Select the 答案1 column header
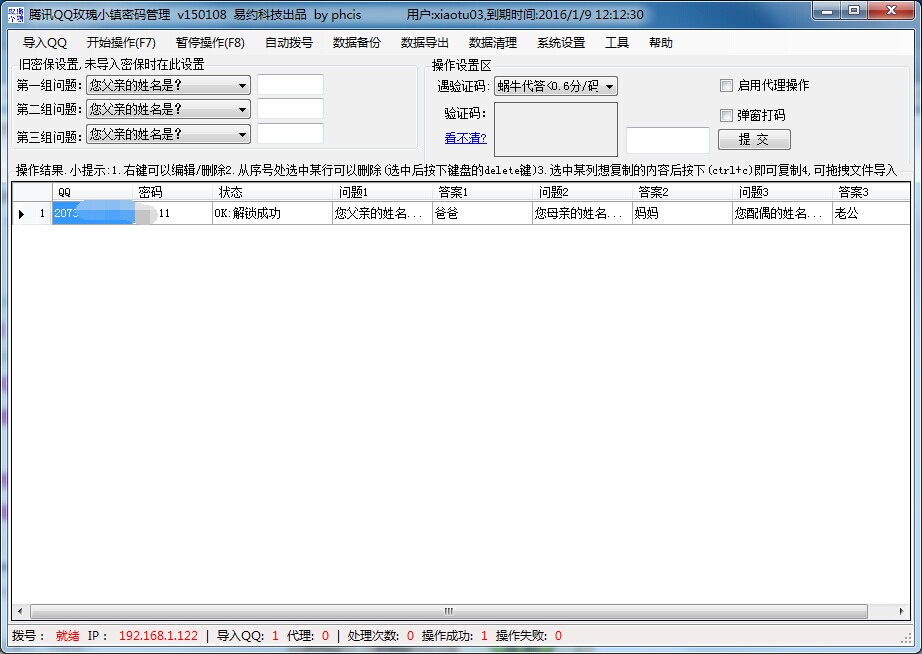The image size is (922, 654). 483,192
